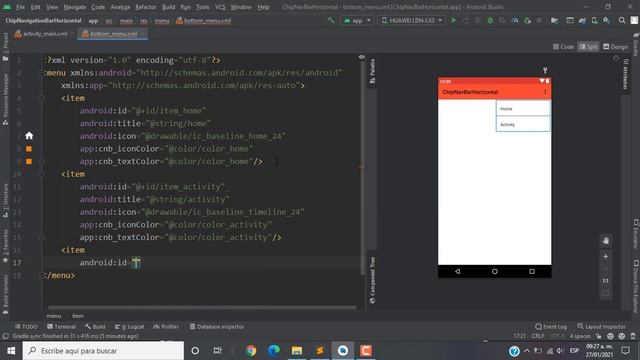Screen dimensions: 640x360
Task: Open the Tools menu
Action: 202,7
